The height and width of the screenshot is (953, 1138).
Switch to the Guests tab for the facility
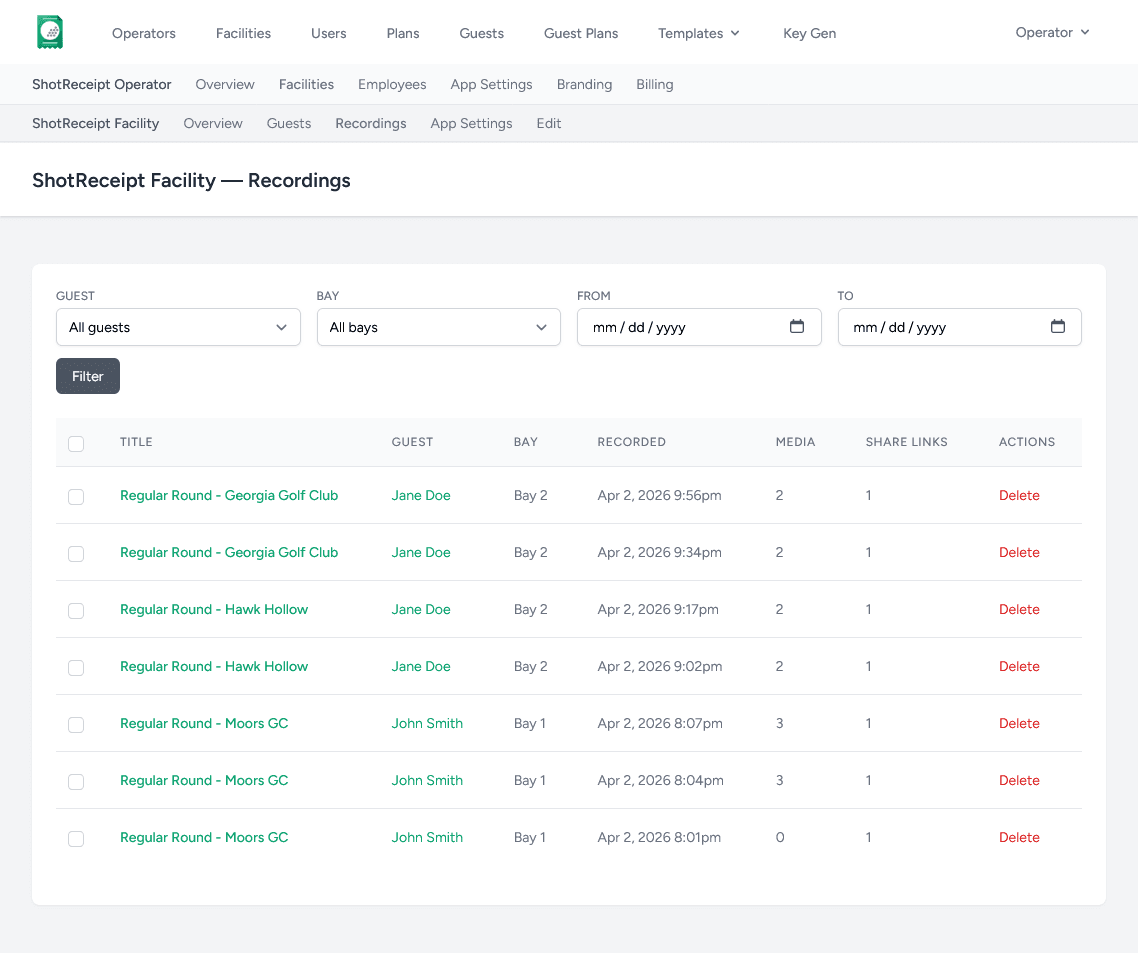point(288,123)
